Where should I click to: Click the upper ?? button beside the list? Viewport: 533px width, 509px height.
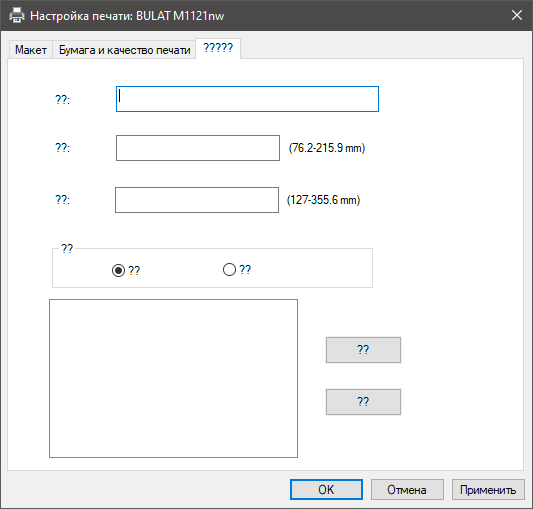pos(363,350)
